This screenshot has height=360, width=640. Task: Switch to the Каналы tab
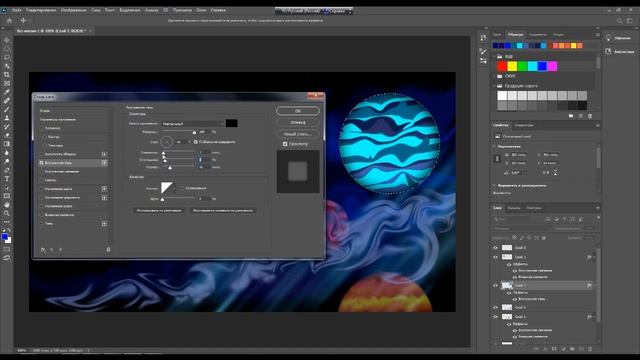click(x=514, y=208)
